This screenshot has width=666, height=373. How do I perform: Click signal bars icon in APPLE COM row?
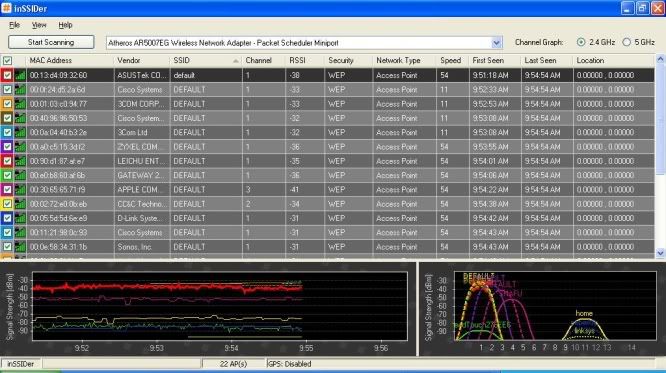20,189
